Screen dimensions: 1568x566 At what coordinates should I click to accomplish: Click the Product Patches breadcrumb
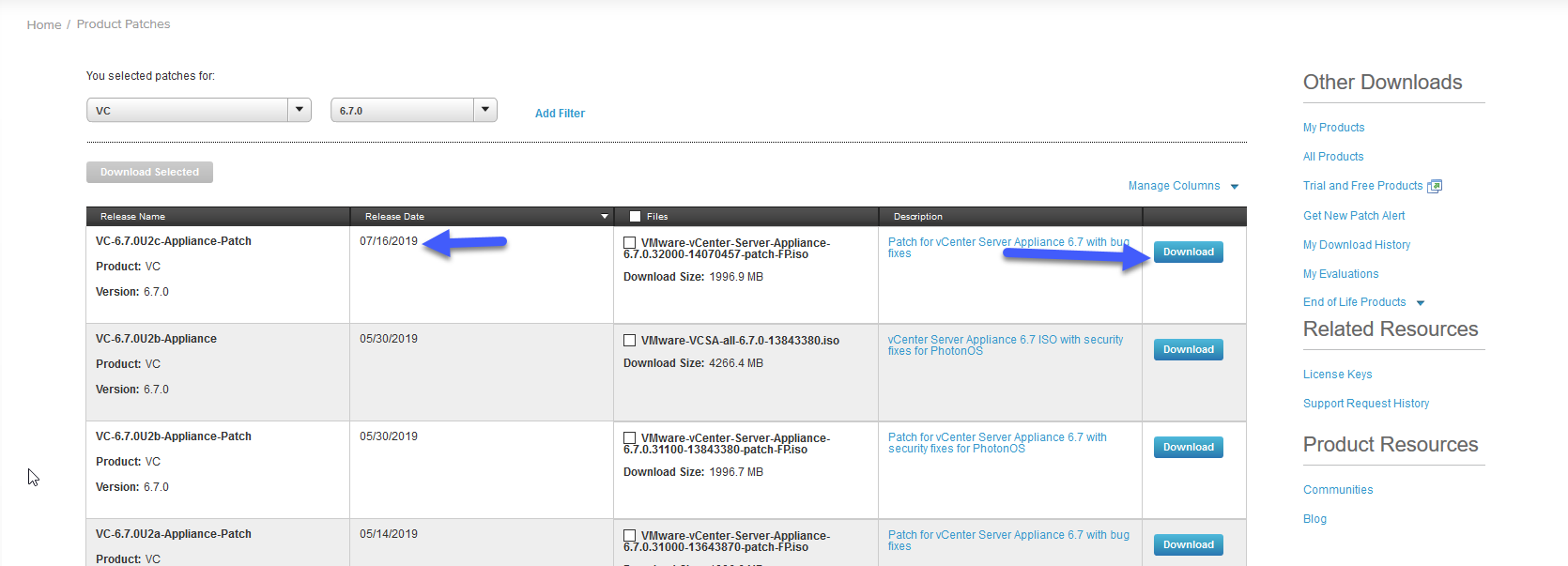click(123, 24)
